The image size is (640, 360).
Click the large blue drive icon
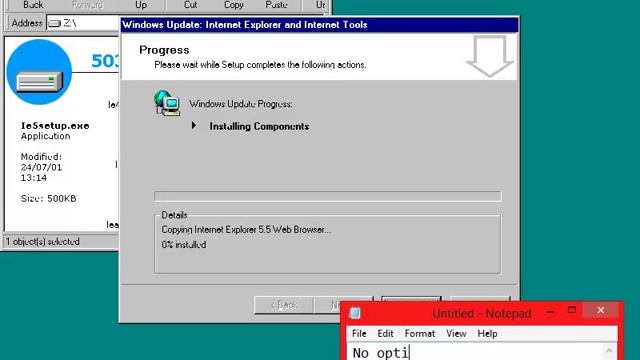tap(39, 72)
